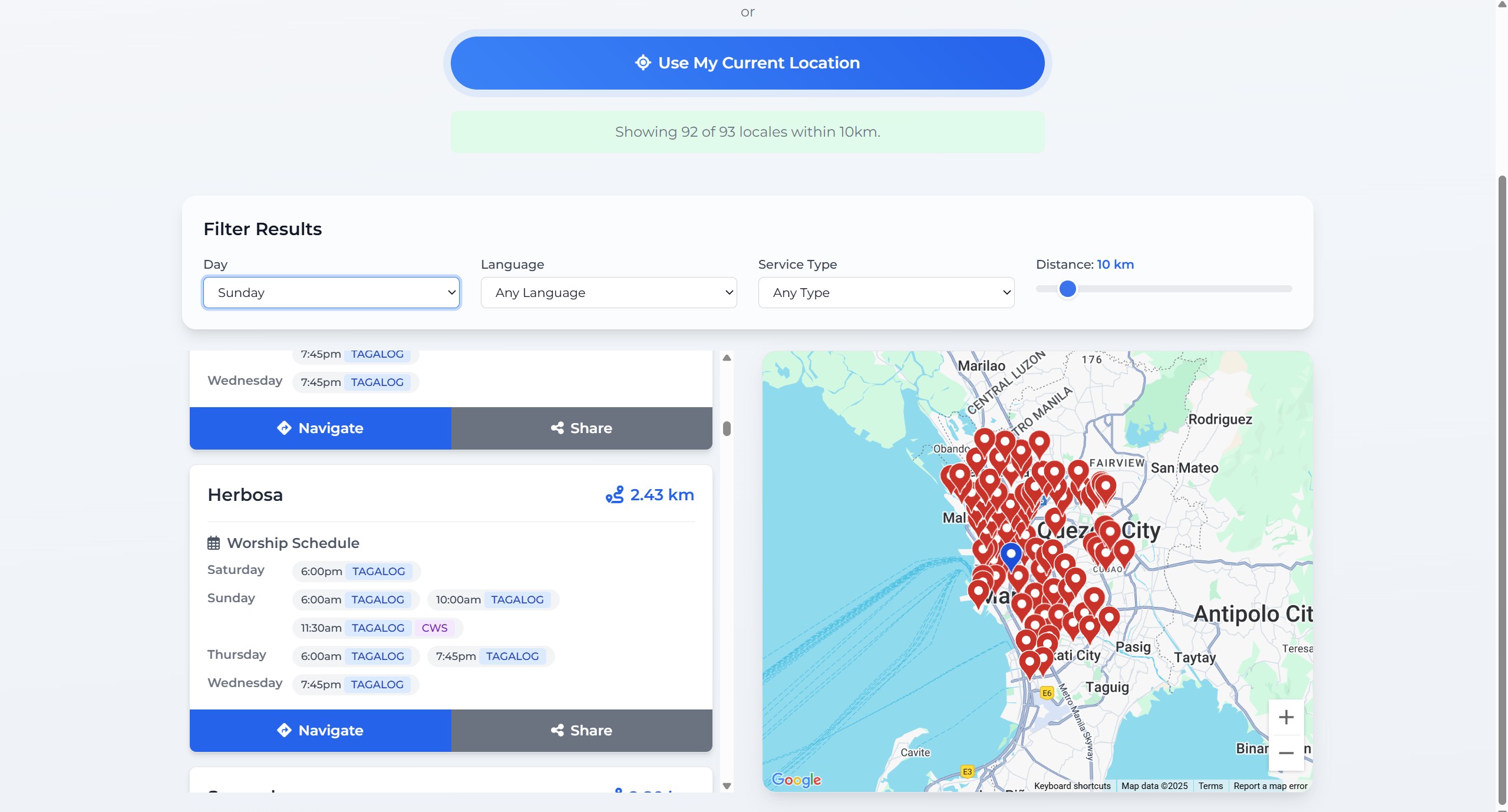Expand the Any Type service dropdown

point(886,292)
